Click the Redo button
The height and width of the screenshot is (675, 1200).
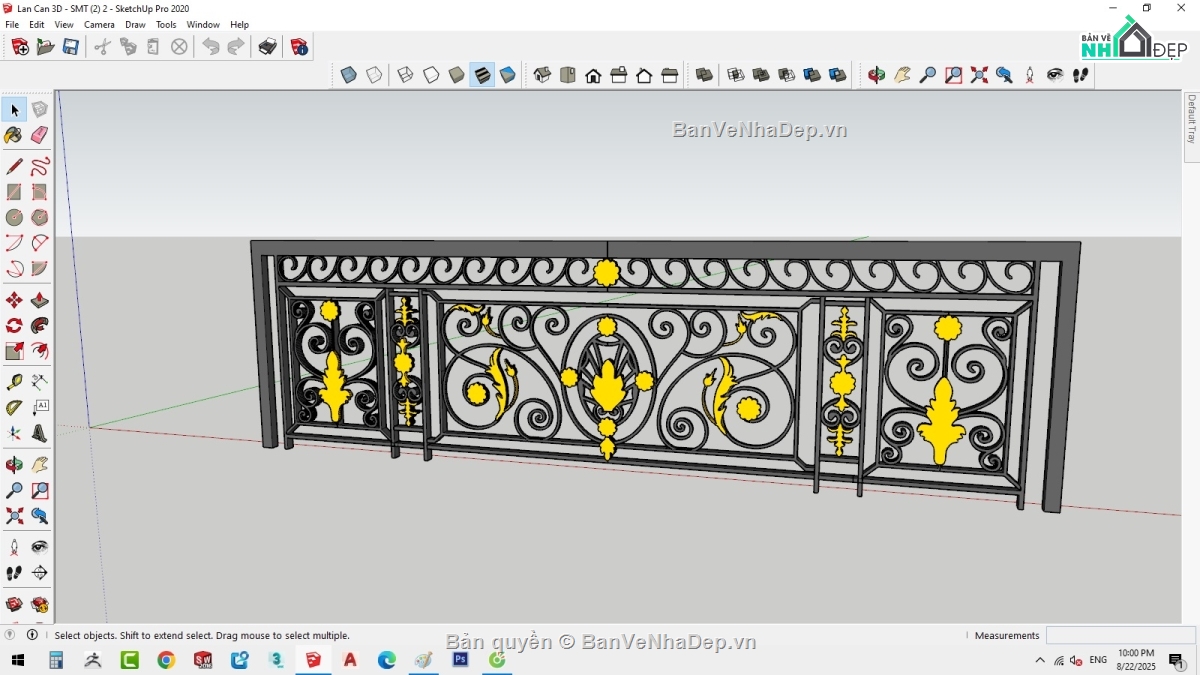[235, 46]
